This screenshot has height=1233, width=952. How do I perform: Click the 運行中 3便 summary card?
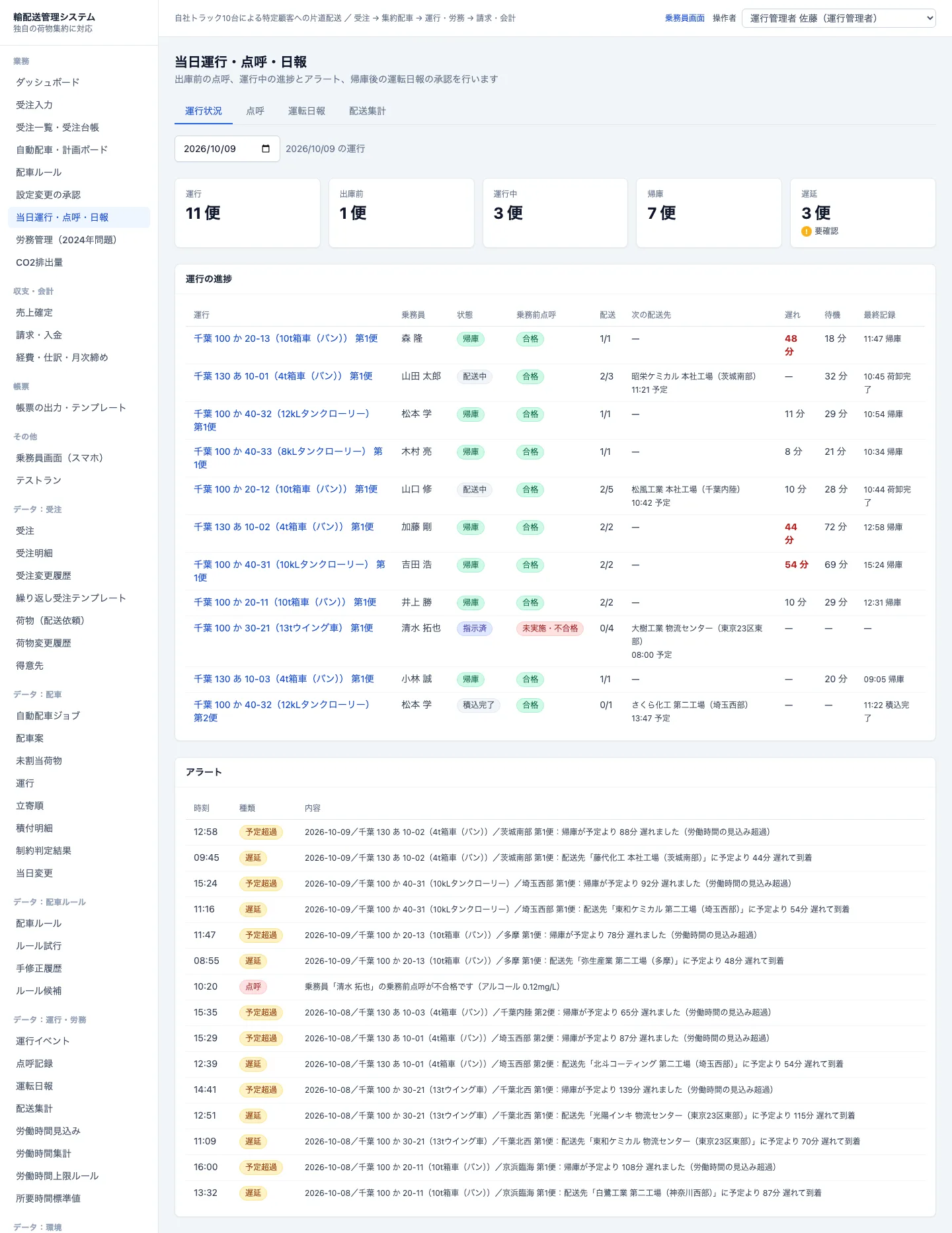(x=555, y=213)
